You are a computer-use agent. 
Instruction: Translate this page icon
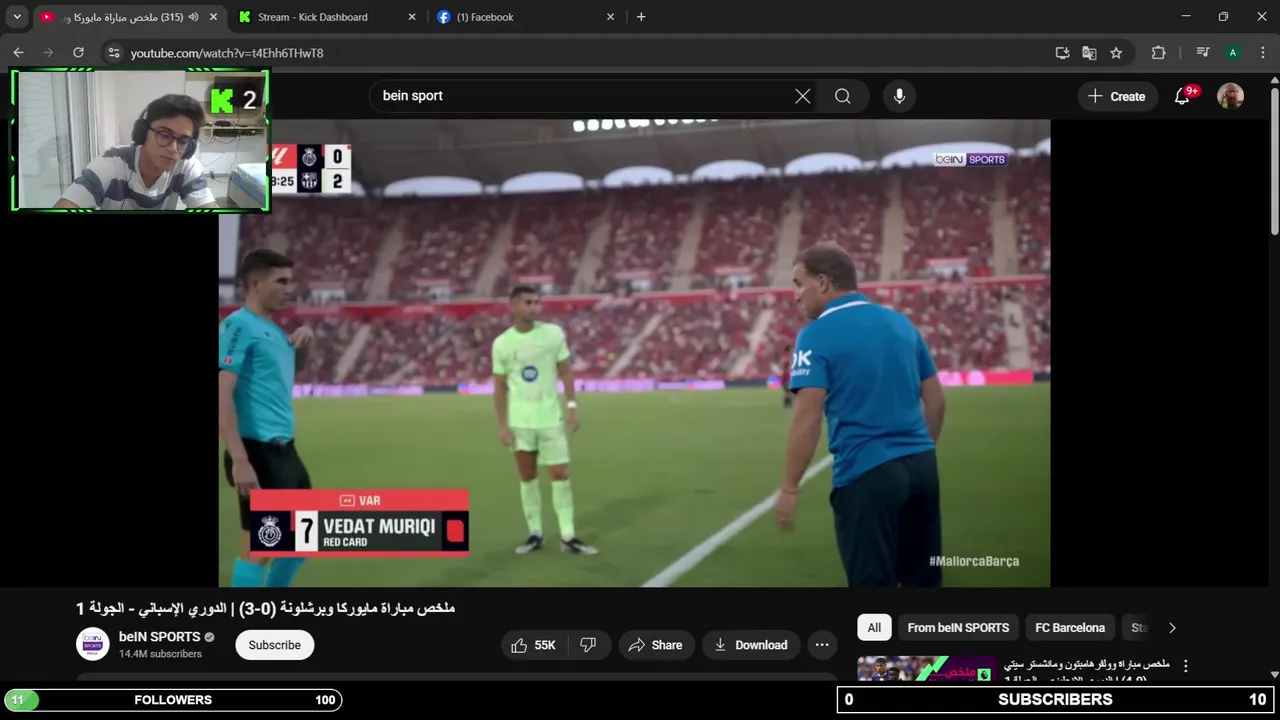pyautogui.click(x=1089, y=53)
